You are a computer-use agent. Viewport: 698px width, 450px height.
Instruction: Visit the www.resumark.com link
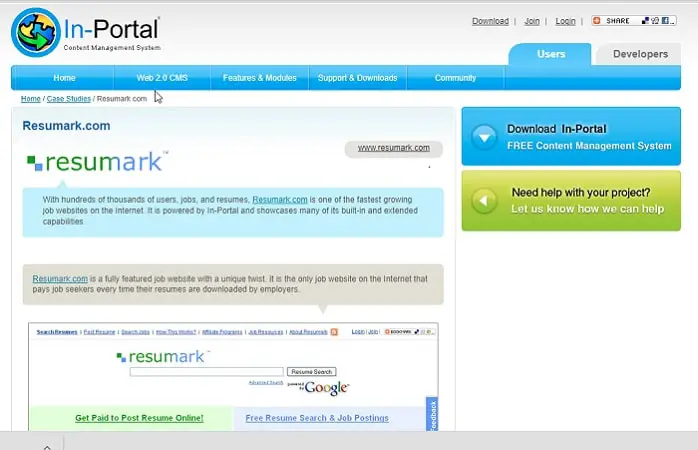click(394, 148)
